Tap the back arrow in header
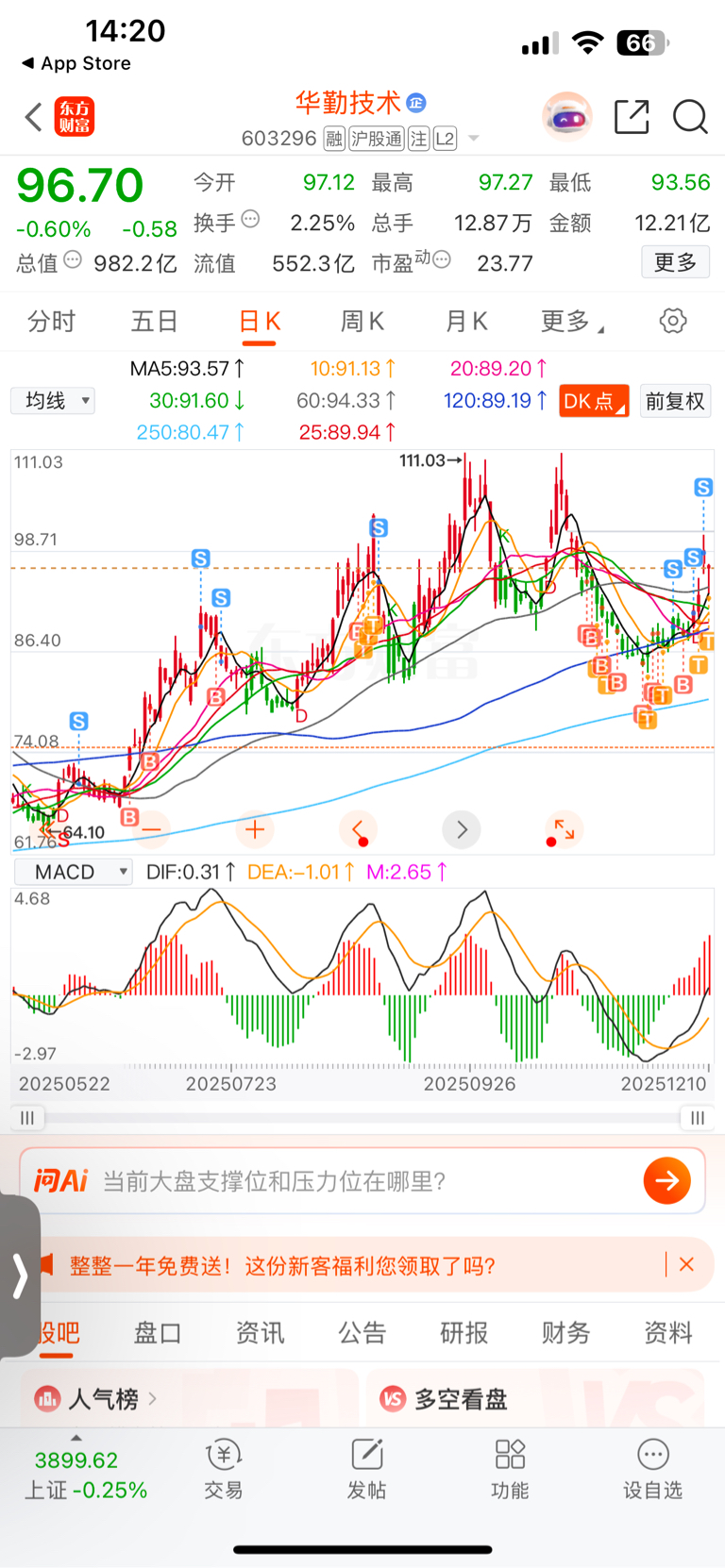The height and width of the screenshot is (1568, 725). coord(34,118)
